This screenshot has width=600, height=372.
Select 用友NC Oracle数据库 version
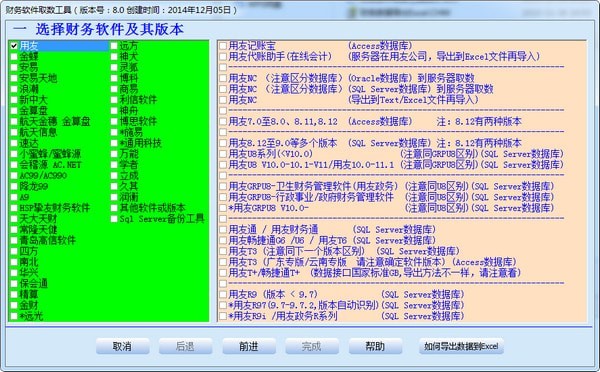(x=223, y=78)
